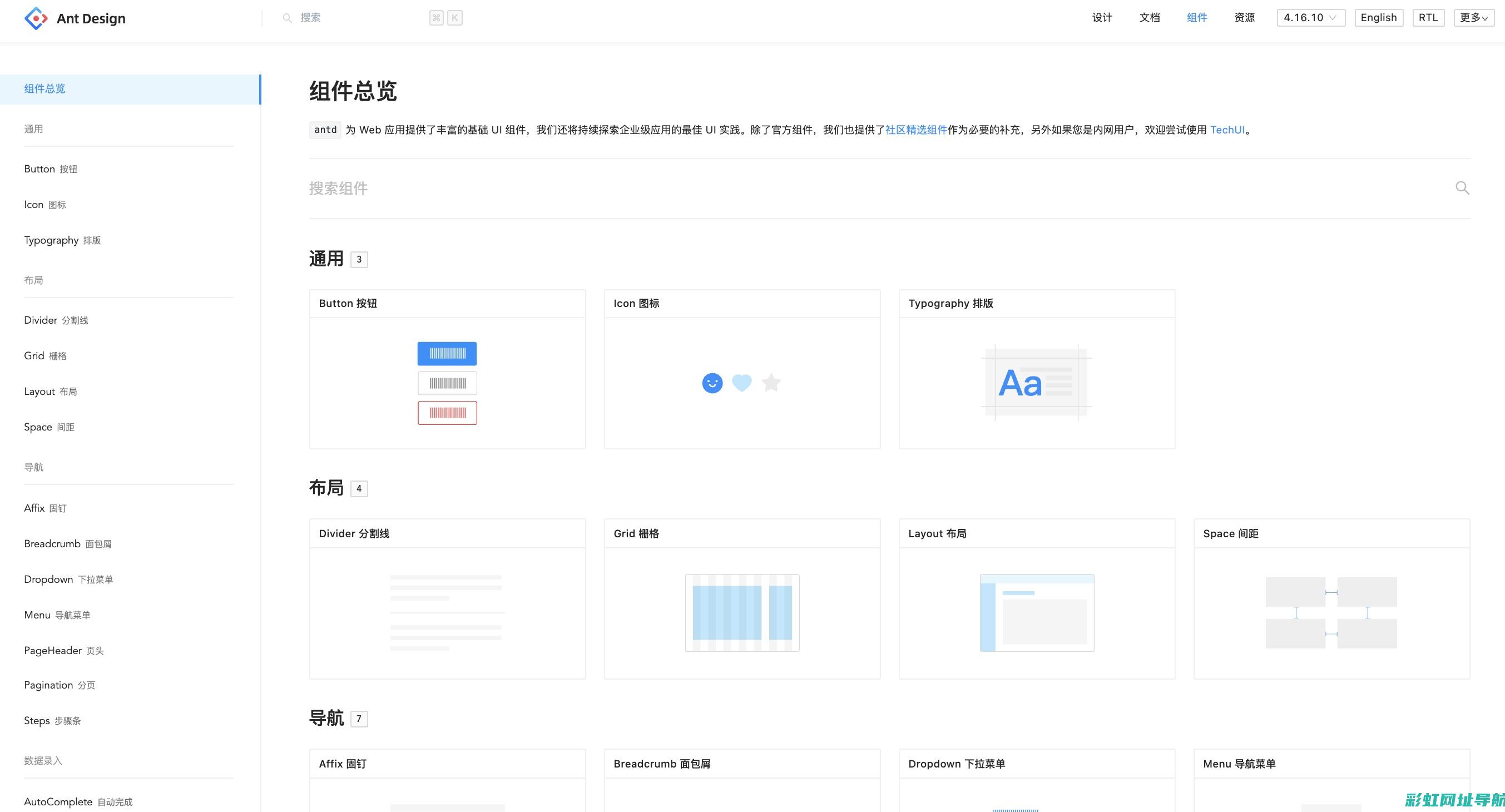
Task: Click the Icon 图标 component preview
Action: click(741, 383)
